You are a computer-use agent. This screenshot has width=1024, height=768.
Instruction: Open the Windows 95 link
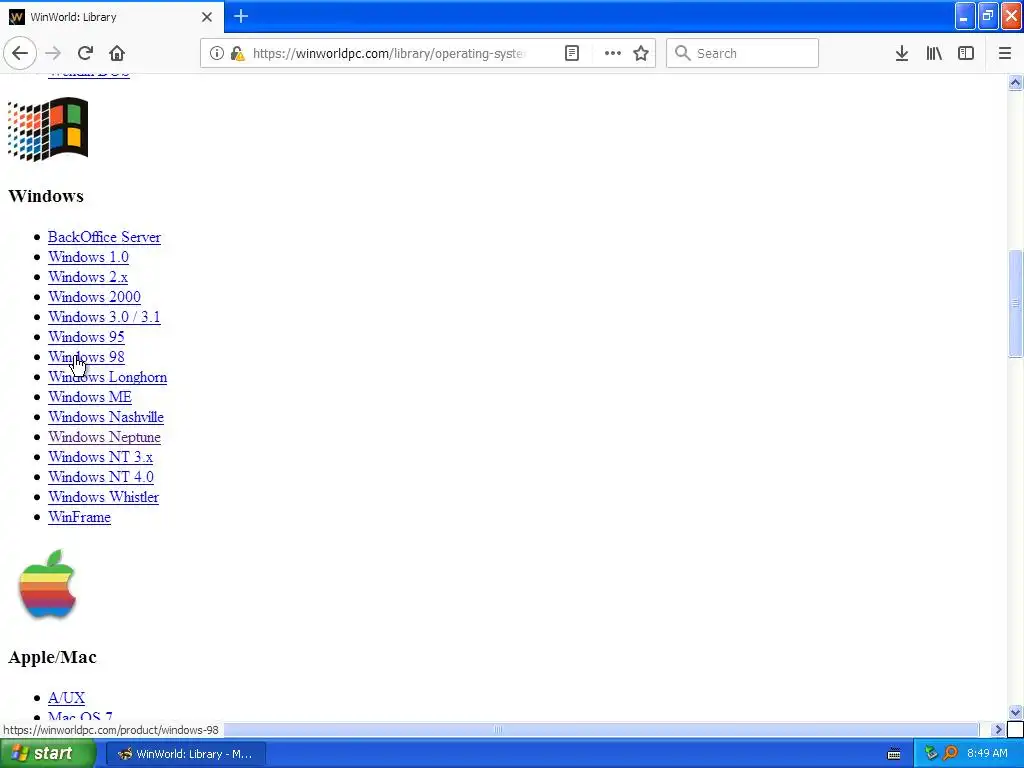tap(86, 337)
